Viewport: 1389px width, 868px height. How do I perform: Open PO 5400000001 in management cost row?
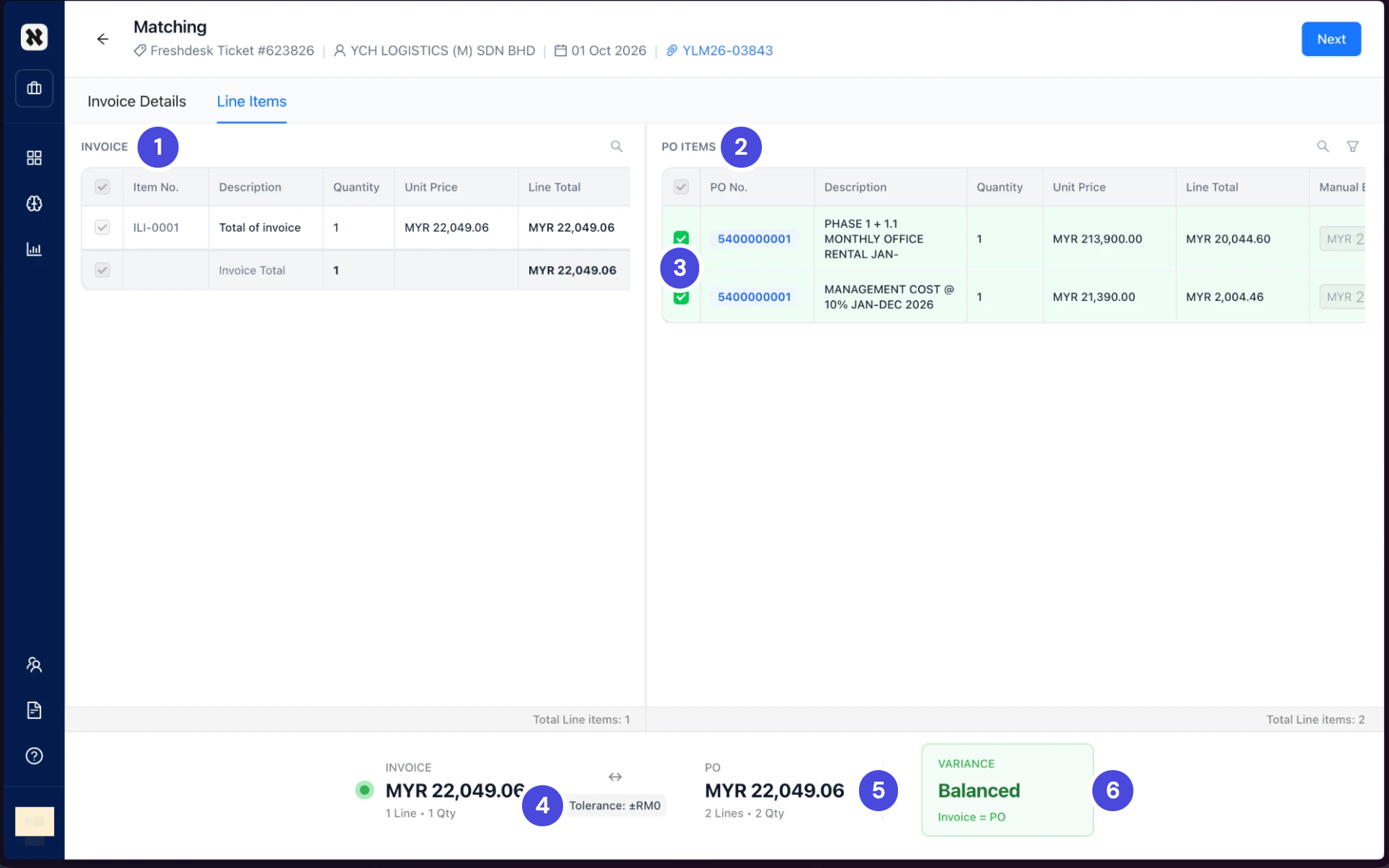[x=754, y=297]
